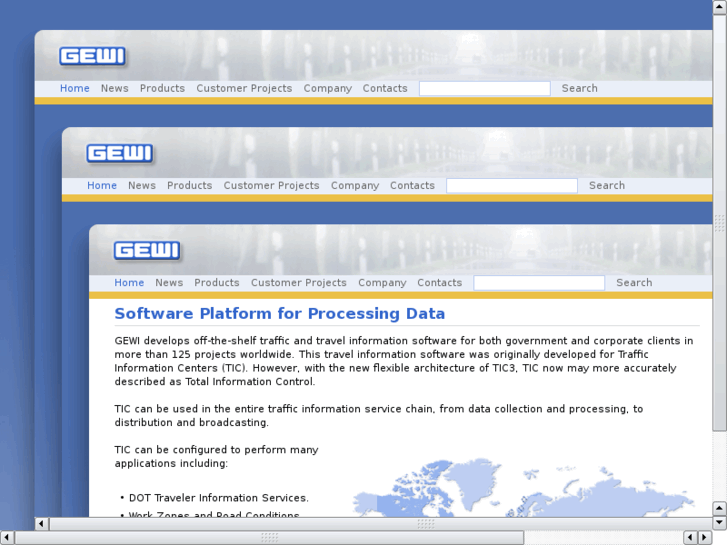Open News in the outermost navigation bar
The width and height of the screenshot is (727, 545).
tap(115, 88)
